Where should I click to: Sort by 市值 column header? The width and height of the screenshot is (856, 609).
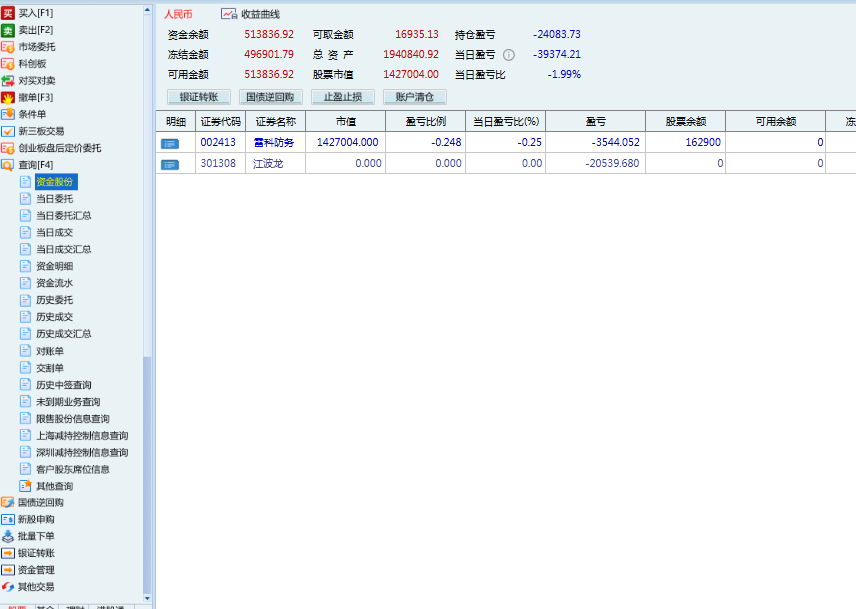[x=346, y=121]
